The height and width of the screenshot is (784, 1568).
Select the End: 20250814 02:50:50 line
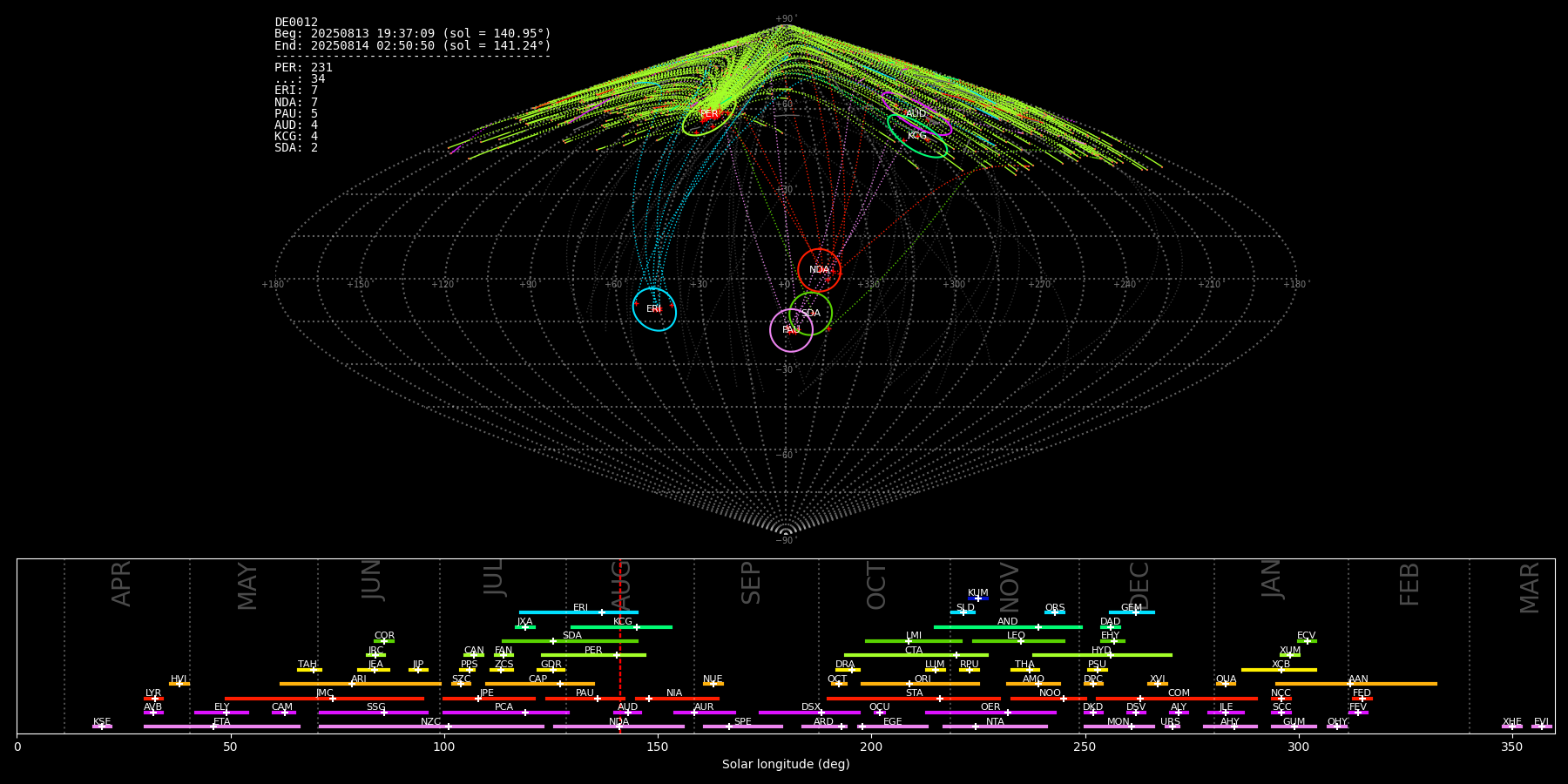413,45
